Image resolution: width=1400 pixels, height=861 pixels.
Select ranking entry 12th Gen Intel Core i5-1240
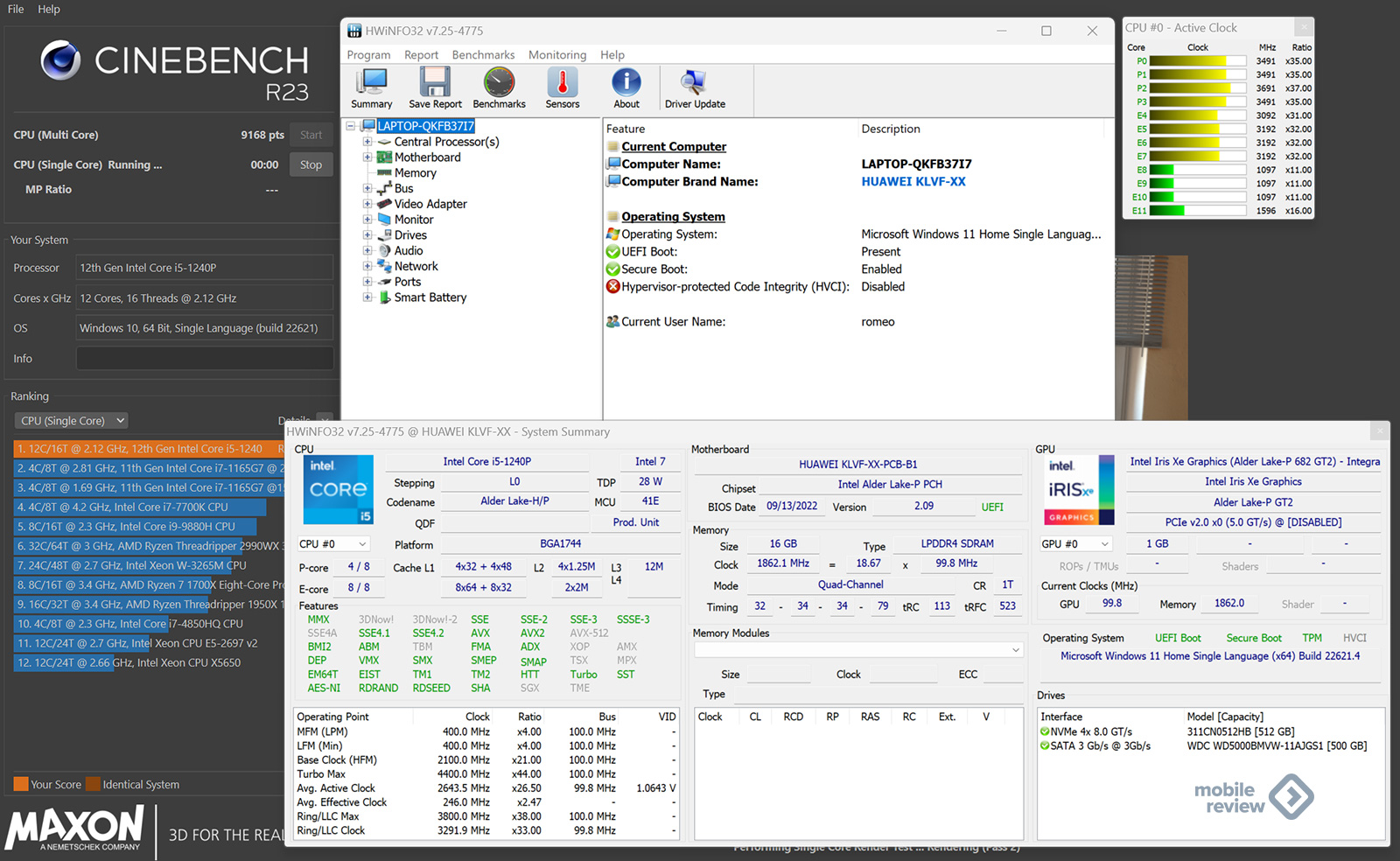(149, 449)
